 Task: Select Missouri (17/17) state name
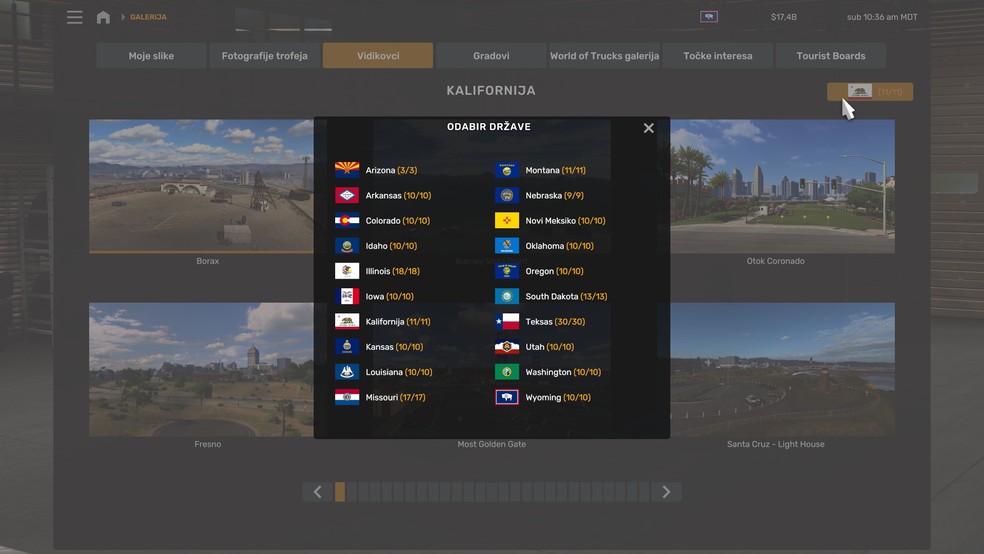[395, 397]
